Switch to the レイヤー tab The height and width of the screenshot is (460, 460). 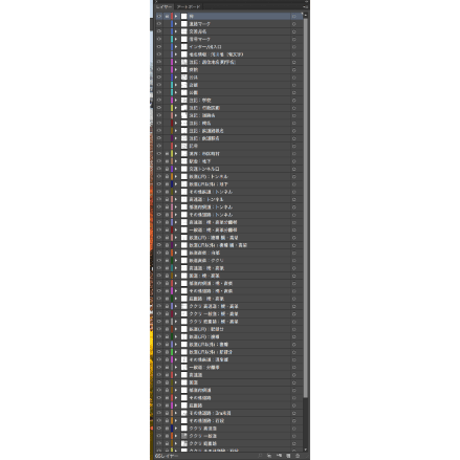tap(164, 7)
